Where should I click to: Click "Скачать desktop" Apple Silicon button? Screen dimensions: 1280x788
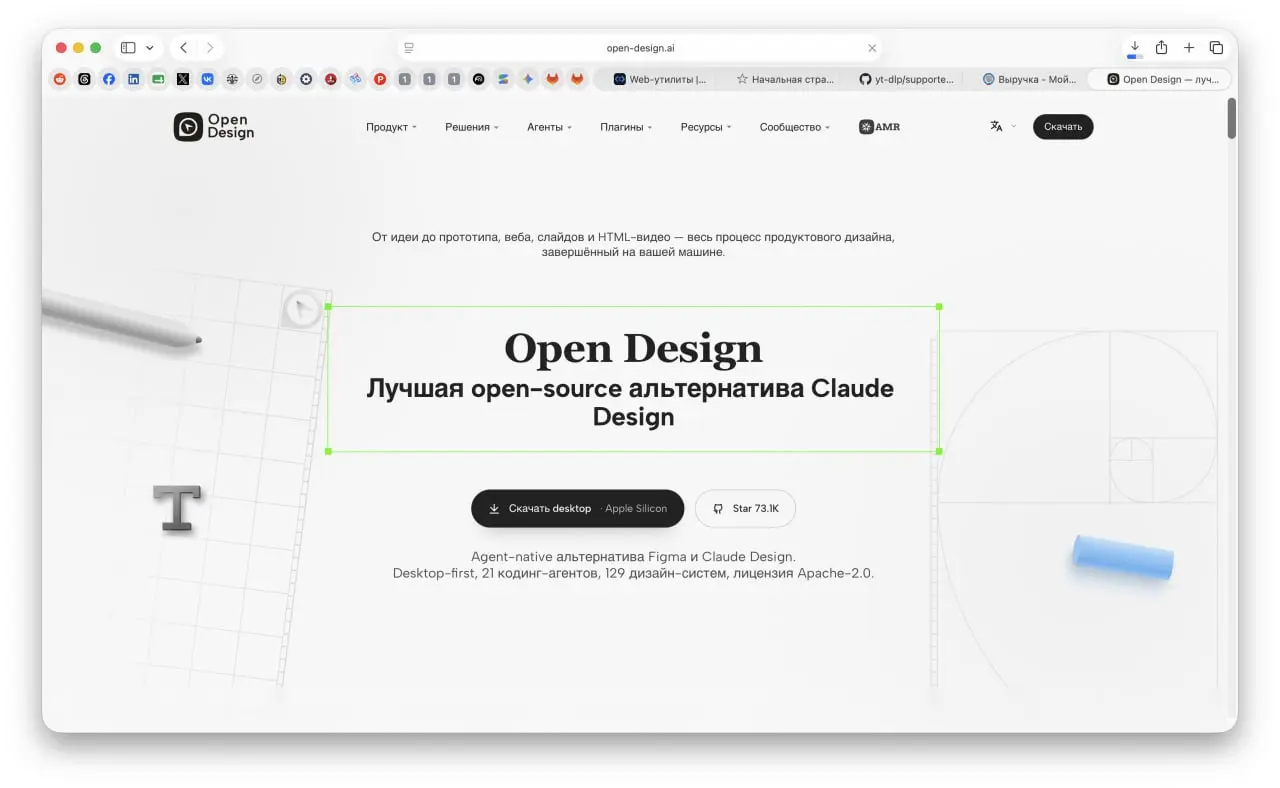pyautogui.click(x=578, y=508)
